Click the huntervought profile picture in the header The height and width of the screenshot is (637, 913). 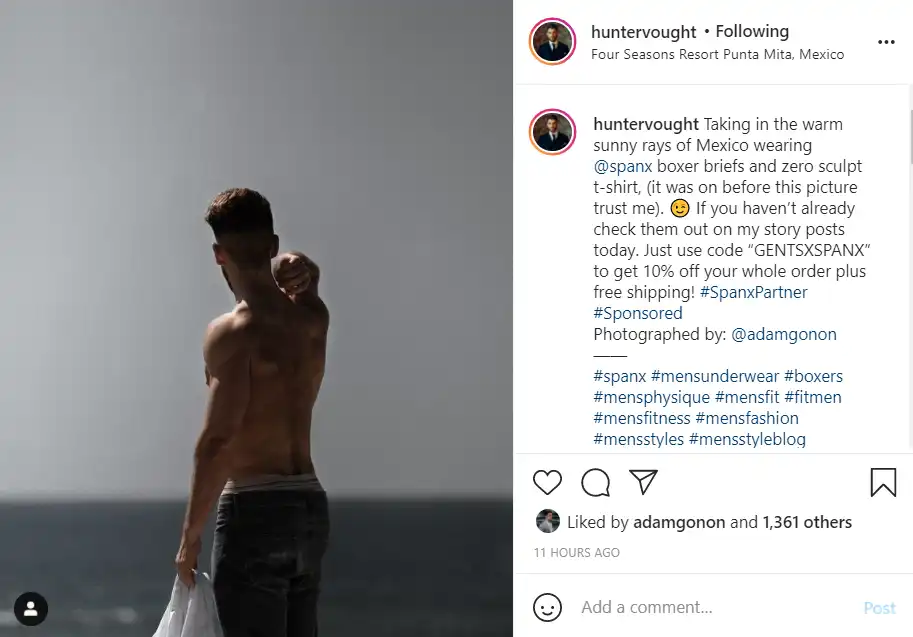[x=552, y=41]
